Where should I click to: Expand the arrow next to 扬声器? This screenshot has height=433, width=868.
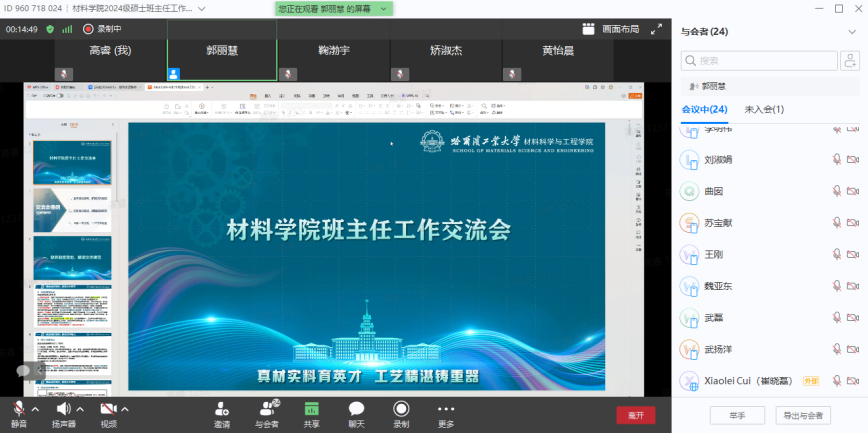[x=79, y=409]
